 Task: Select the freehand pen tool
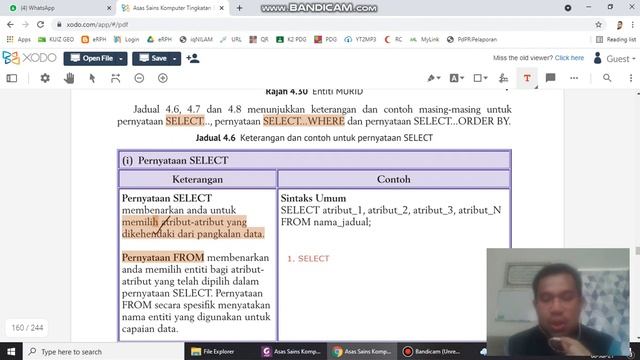(431, 78)
